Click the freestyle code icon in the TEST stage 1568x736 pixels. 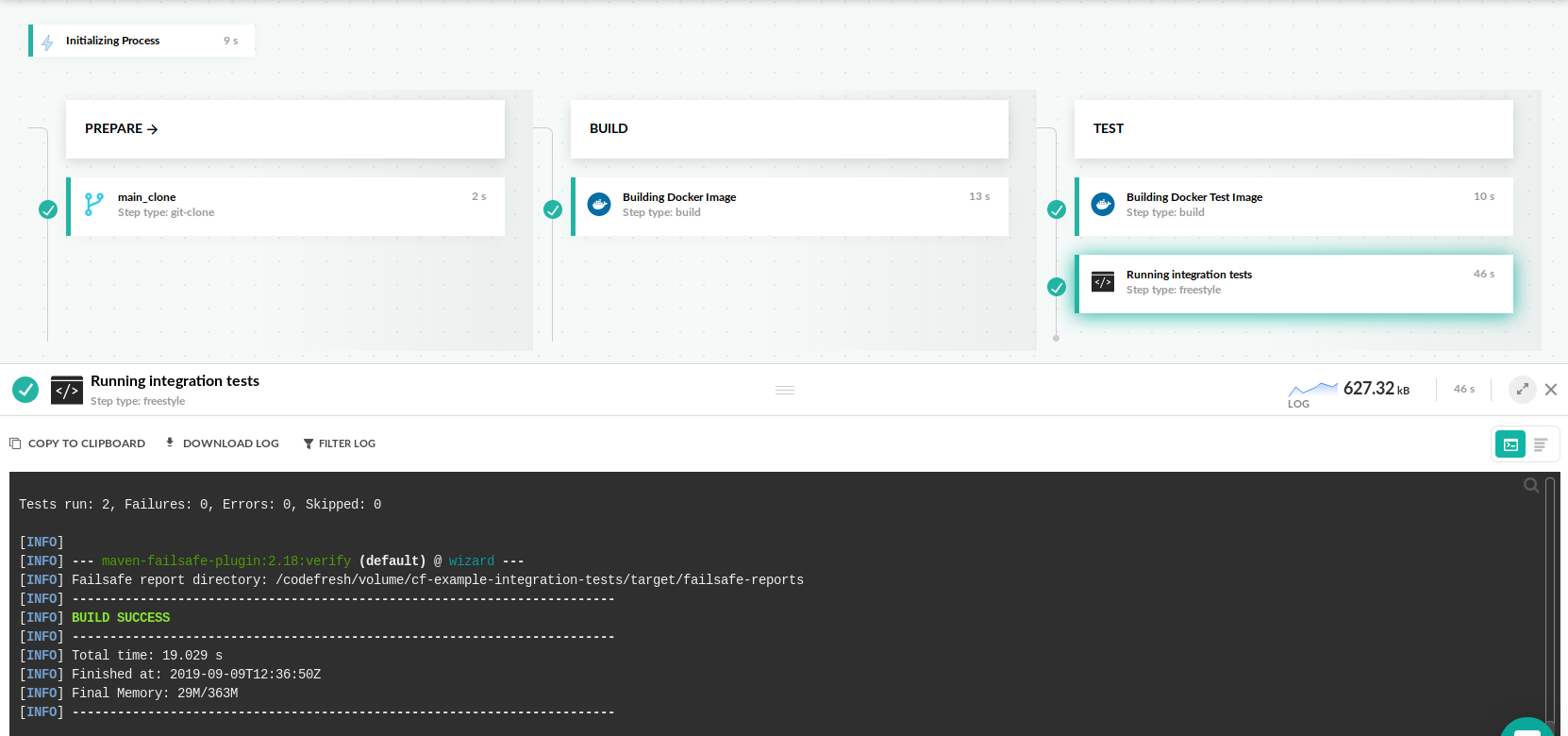point(1103,282)
